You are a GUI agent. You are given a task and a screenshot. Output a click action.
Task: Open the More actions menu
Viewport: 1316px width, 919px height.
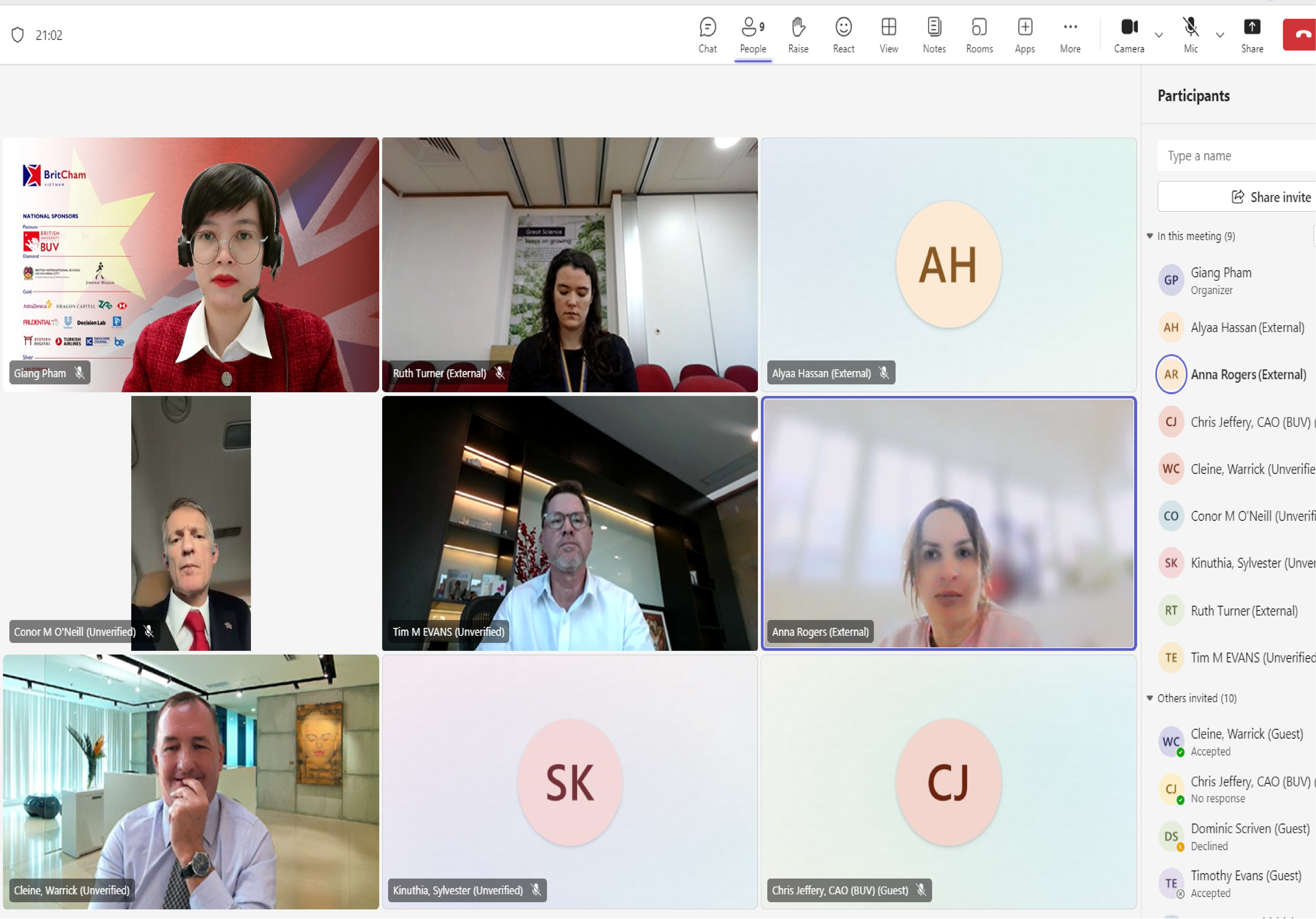click(x=1070, y=35)
